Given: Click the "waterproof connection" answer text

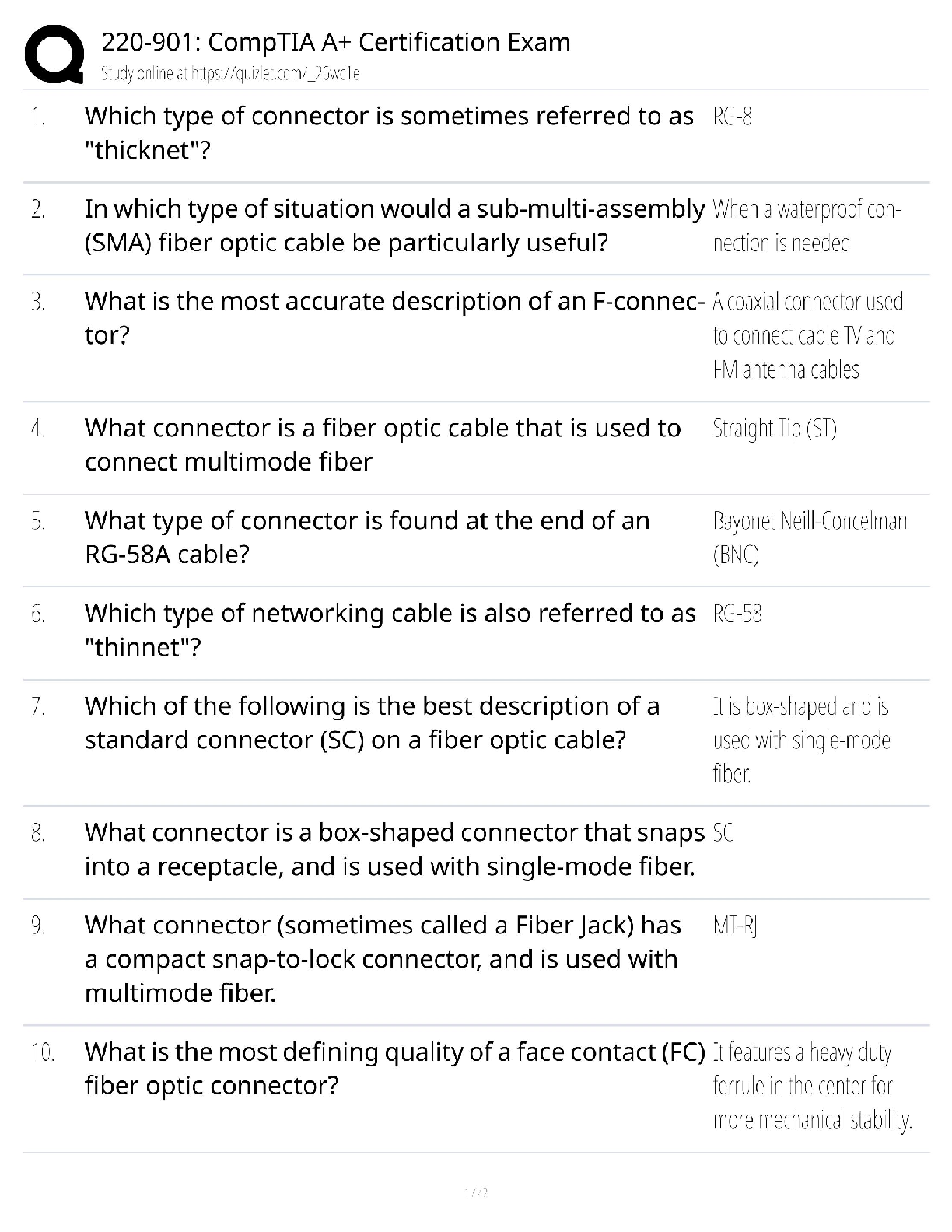Looking at the screenshot, I should (806, 226).
